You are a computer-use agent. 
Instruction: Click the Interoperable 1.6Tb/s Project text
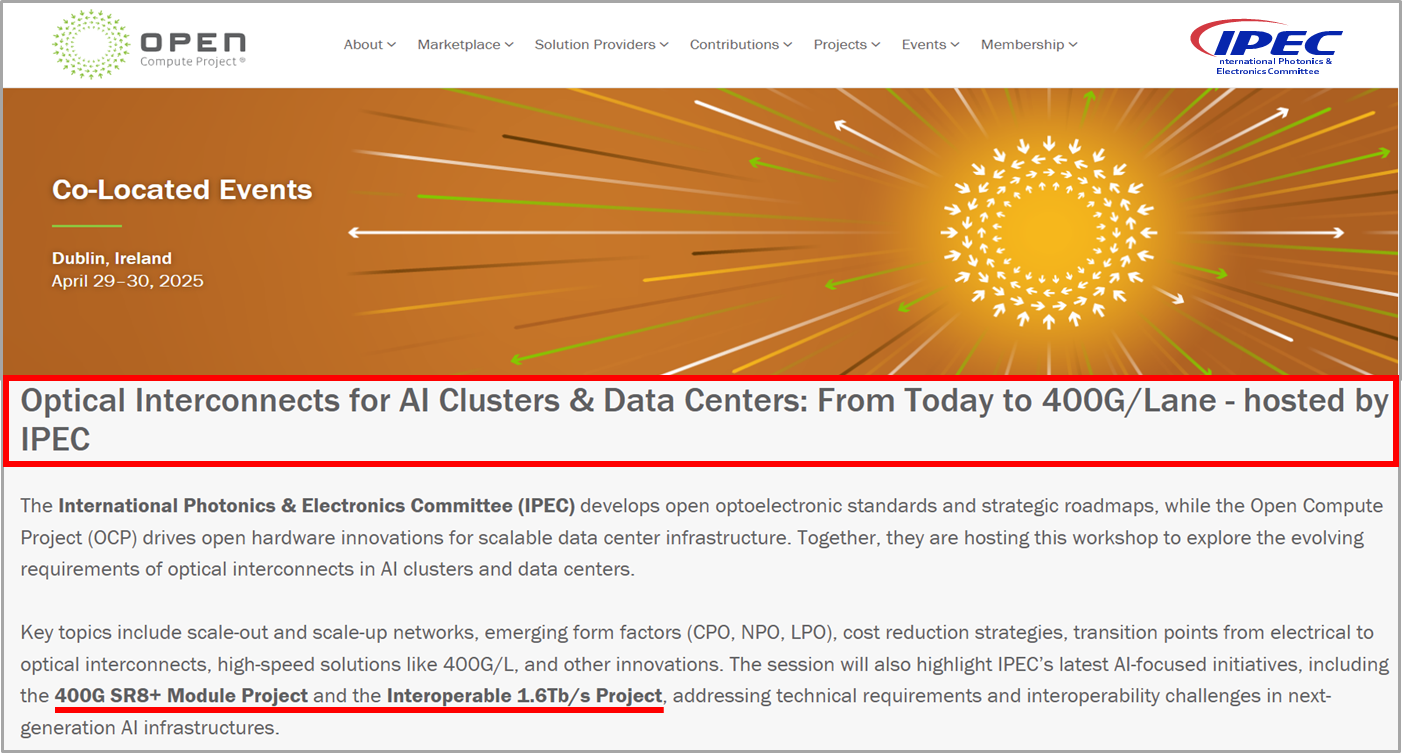[524, 696]
